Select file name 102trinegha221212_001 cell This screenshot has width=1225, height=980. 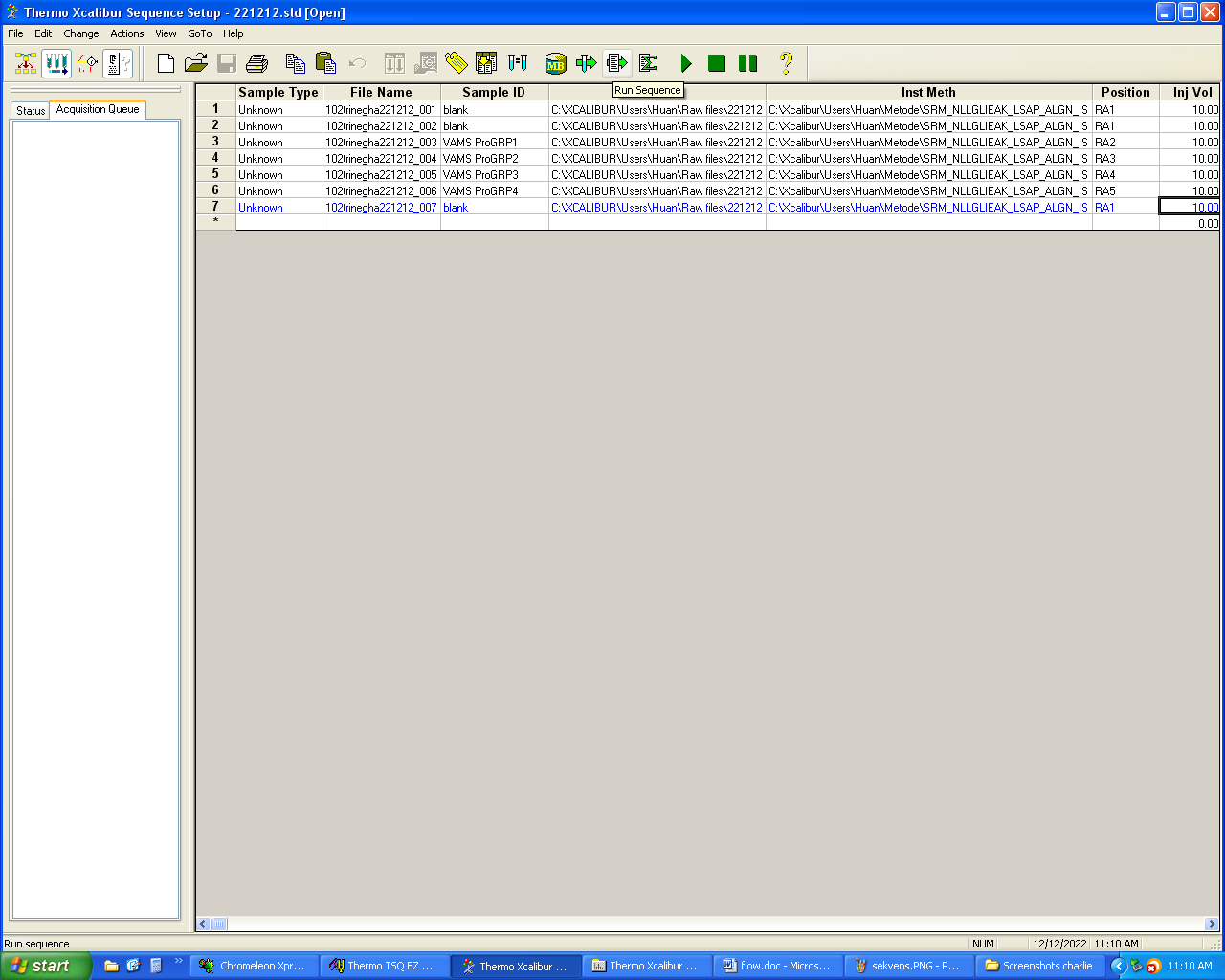click(x=381, y=110)
